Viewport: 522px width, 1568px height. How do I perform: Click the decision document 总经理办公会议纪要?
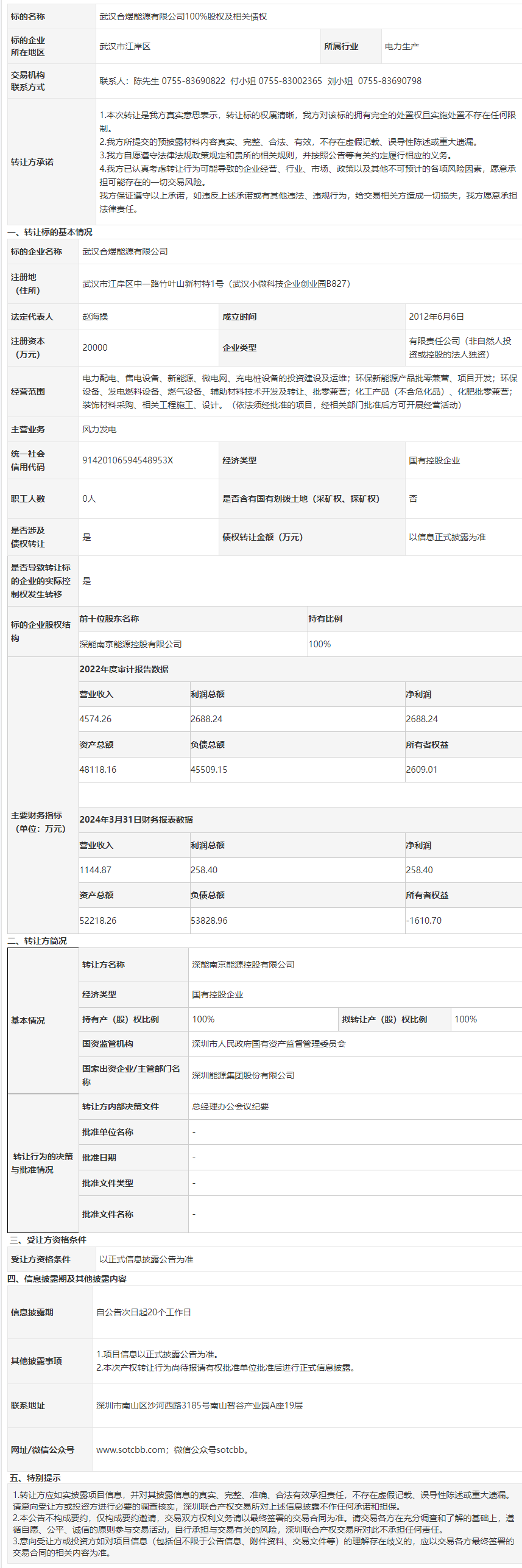click(x=230, y=1106)
